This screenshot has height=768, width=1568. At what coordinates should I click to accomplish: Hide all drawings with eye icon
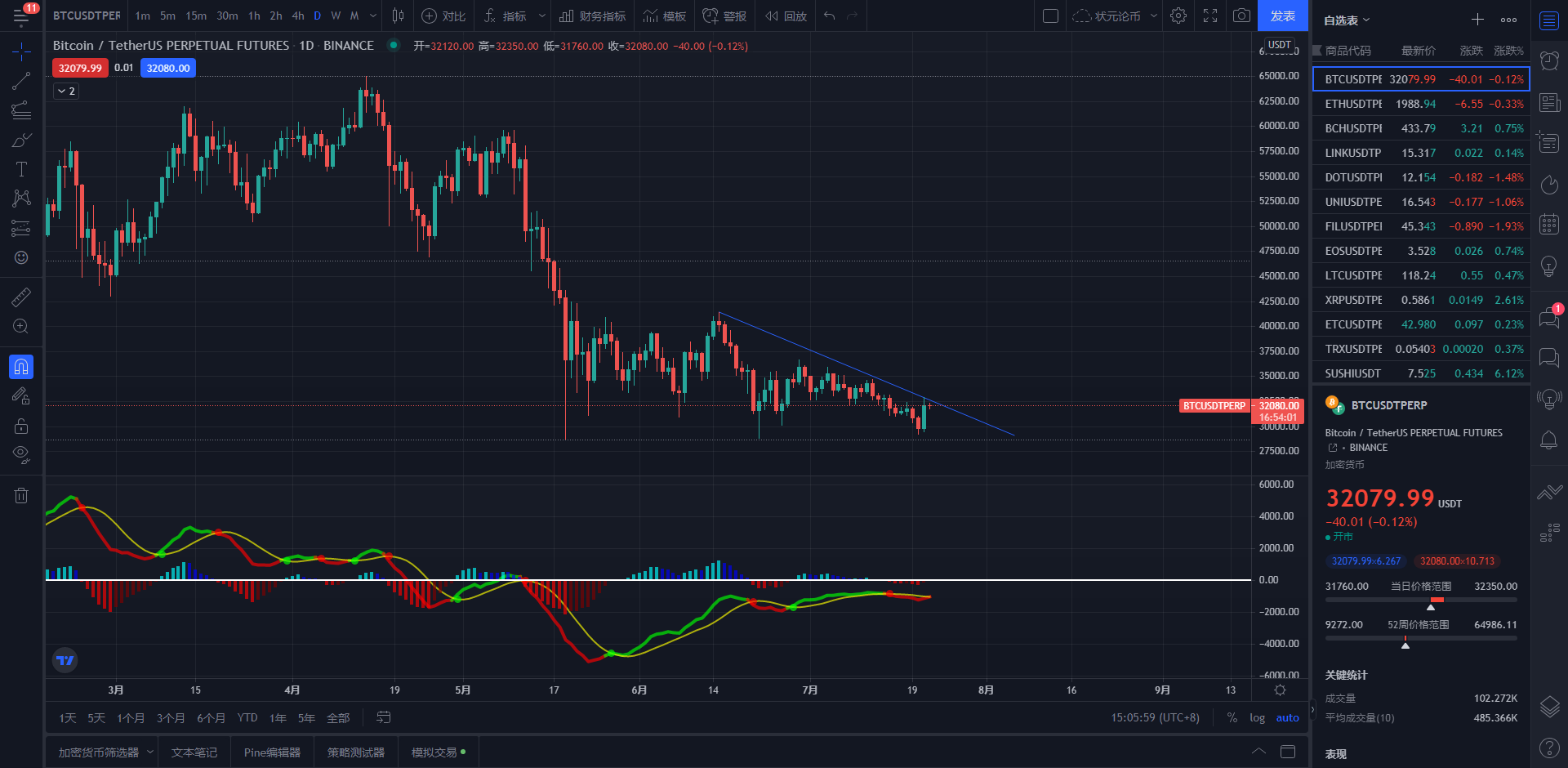click(x=21, y=455)
